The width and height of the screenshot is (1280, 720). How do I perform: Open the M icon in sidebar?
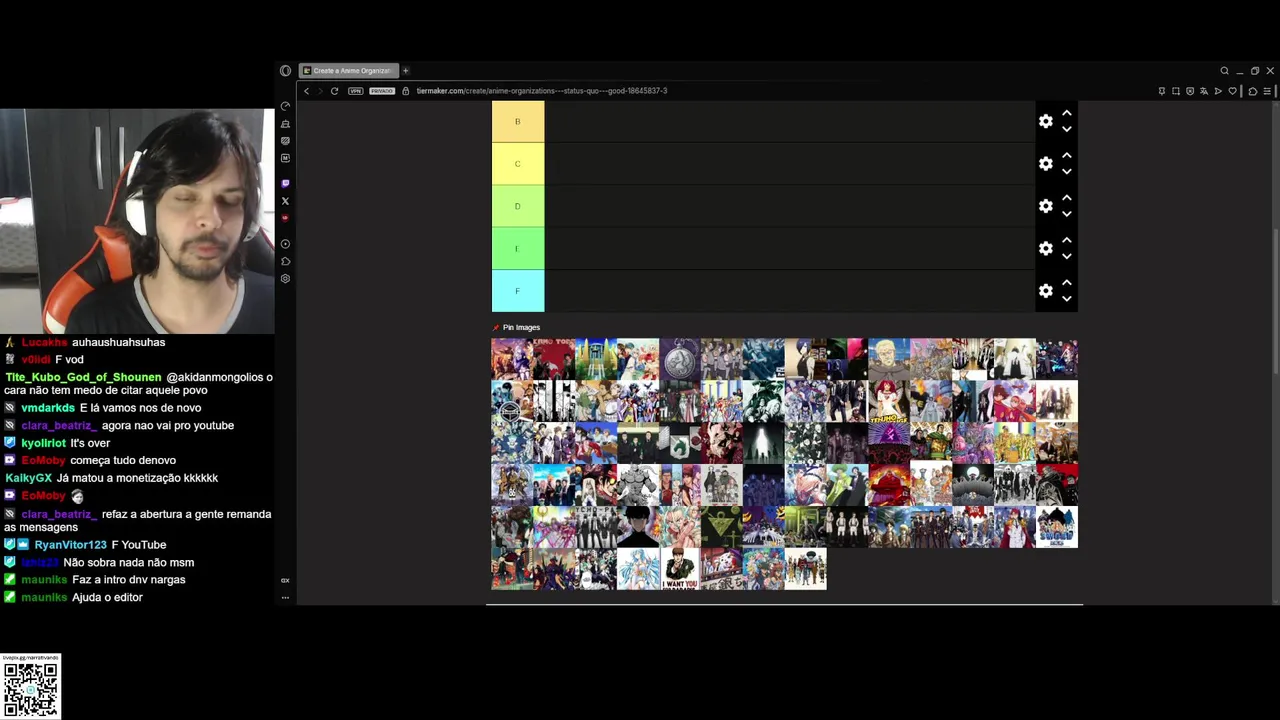point(285,158)
